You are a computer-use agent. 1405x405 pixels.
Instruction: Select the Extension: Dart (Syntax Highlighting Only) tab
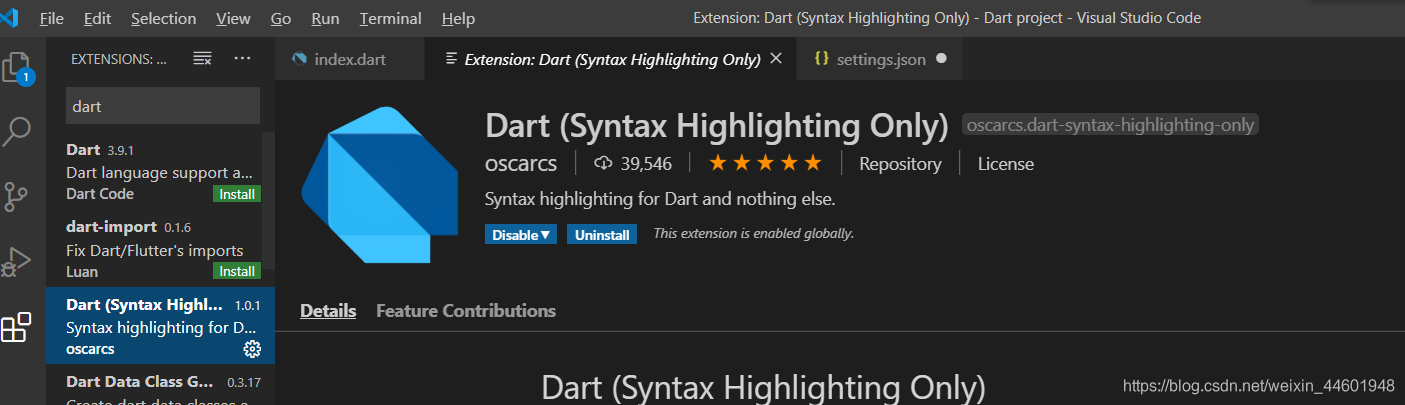point(611,59)
